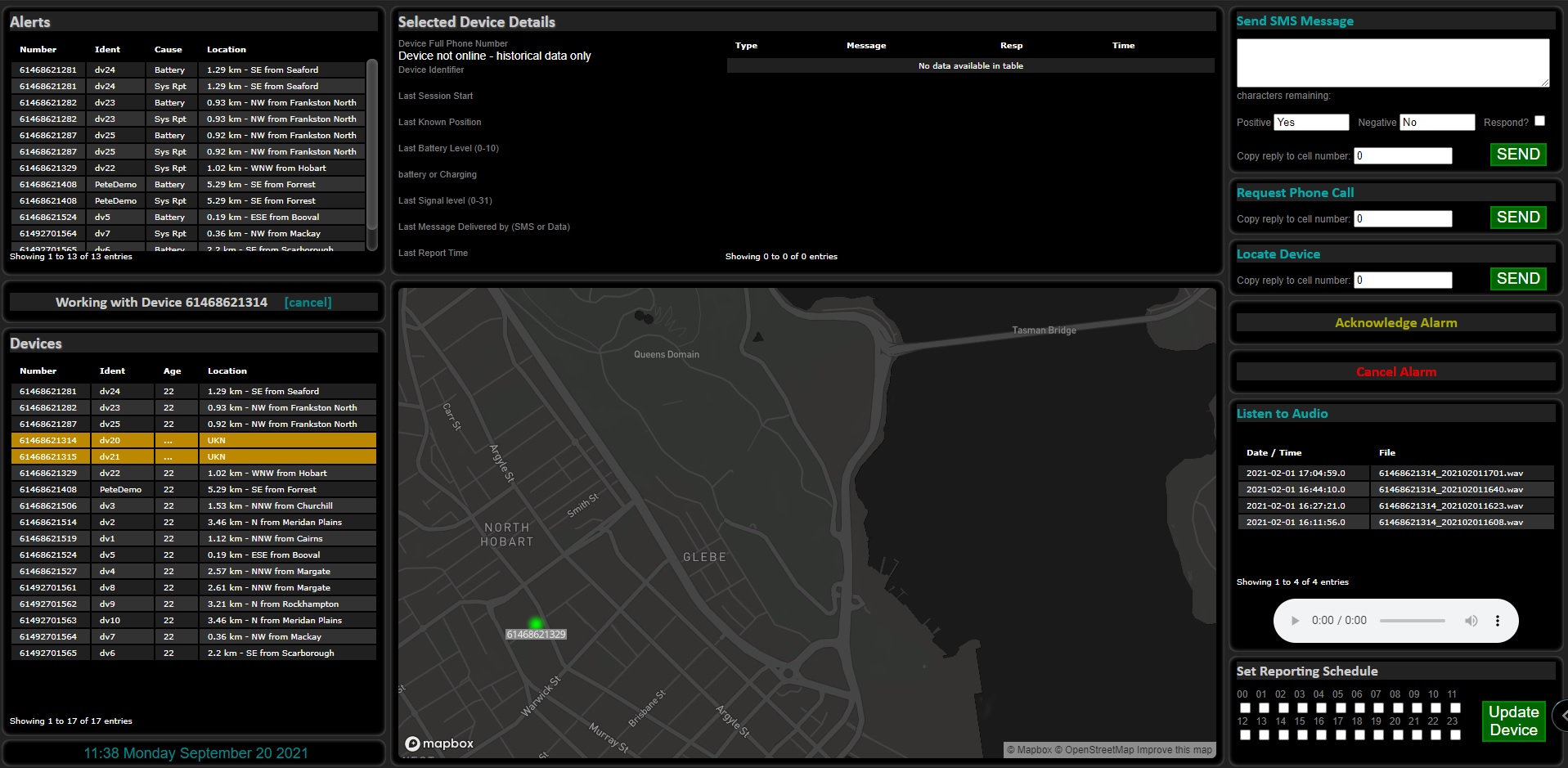This screenshot has height=768, width=1568.
Task: Play the selected audio recording
Action: coord(1295,621)
